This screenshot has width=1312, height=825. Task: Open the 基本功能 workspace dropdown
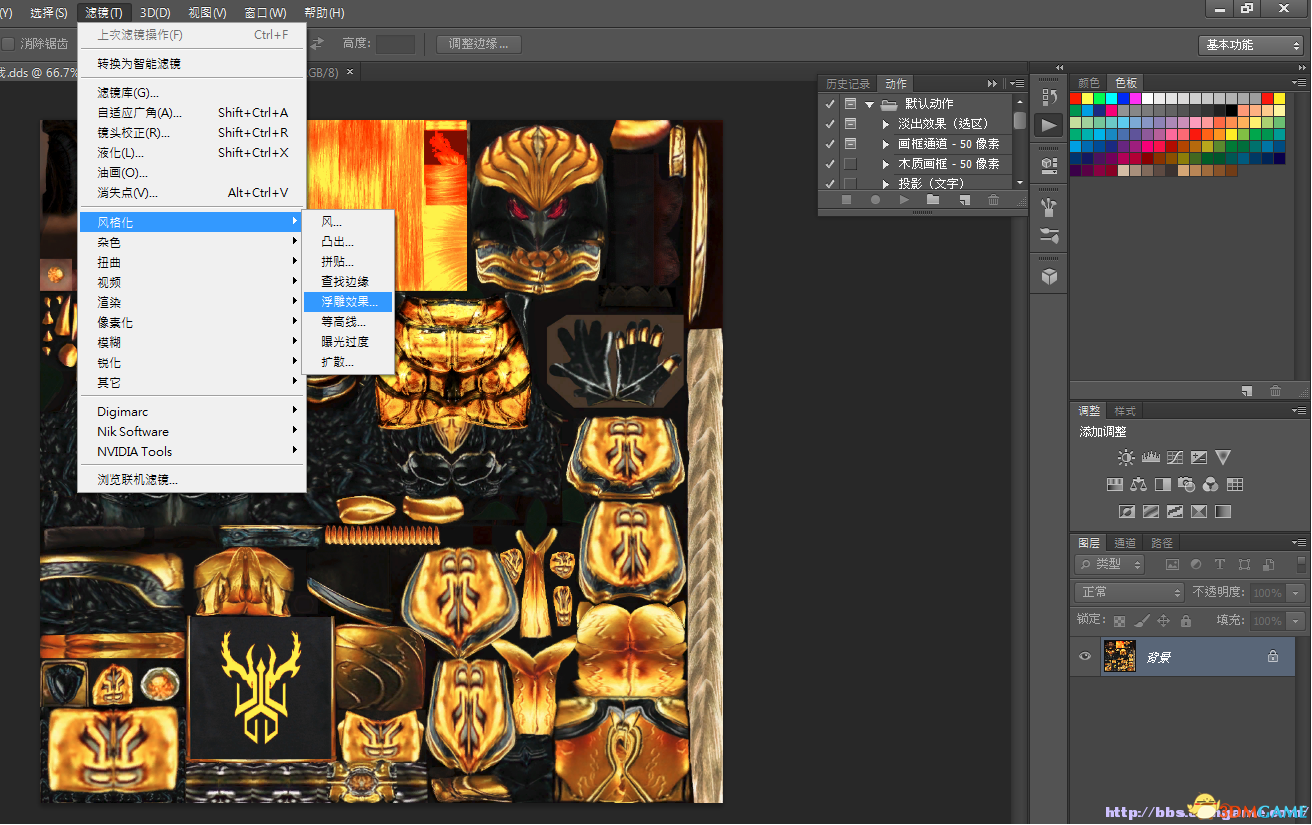tap(1250, 45)
